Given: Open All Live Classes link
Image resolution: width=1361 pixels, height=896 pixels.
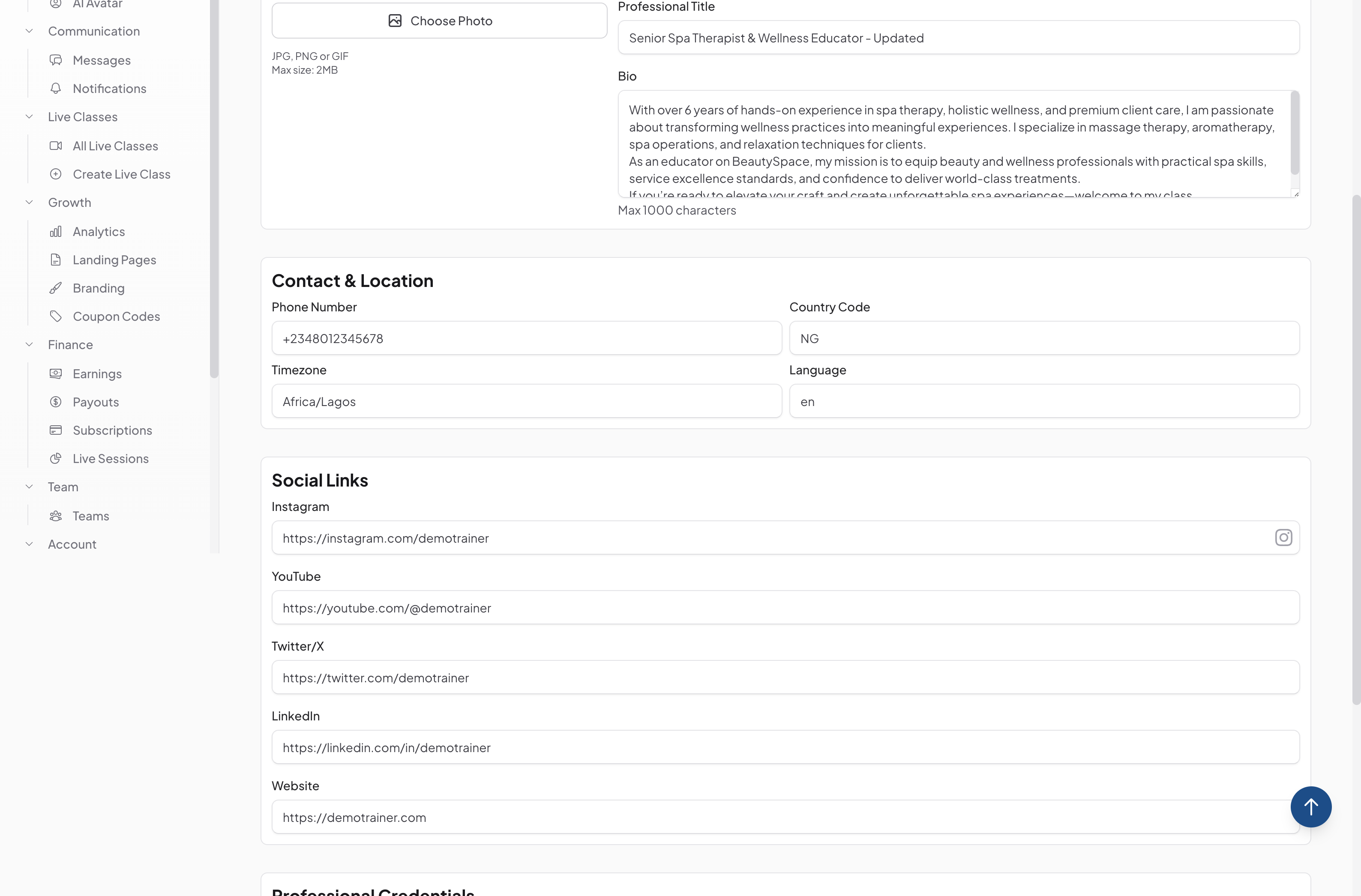Looking at the screenshot, I should point(115,146).
